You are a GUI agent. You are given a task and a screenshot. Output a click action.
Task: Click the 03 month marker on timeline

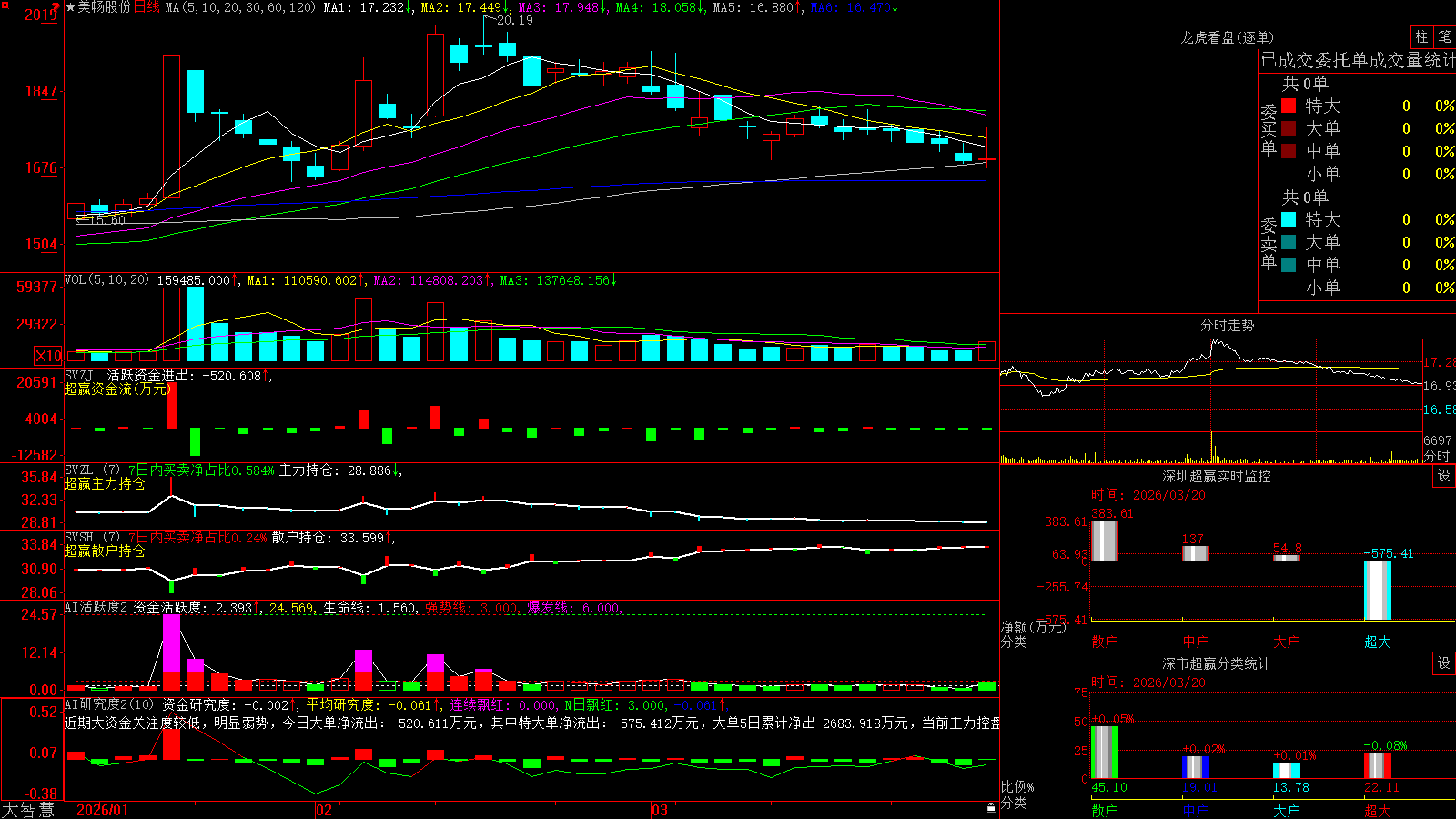pos(660,810)
